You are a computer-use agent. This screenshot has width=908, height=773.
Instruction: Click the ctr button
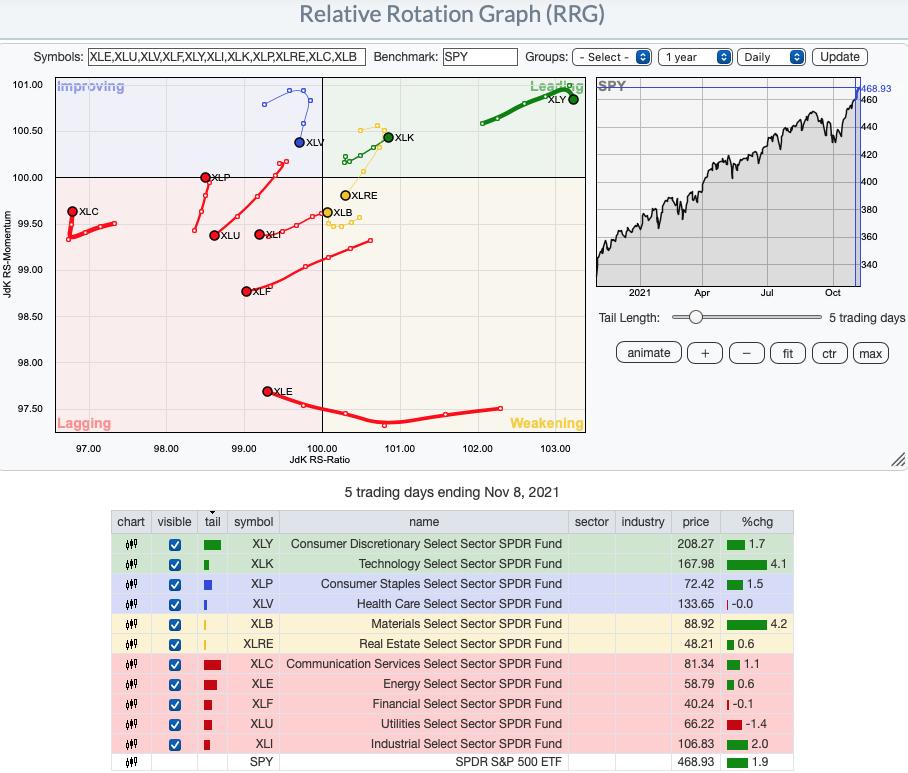coord(829,353)
